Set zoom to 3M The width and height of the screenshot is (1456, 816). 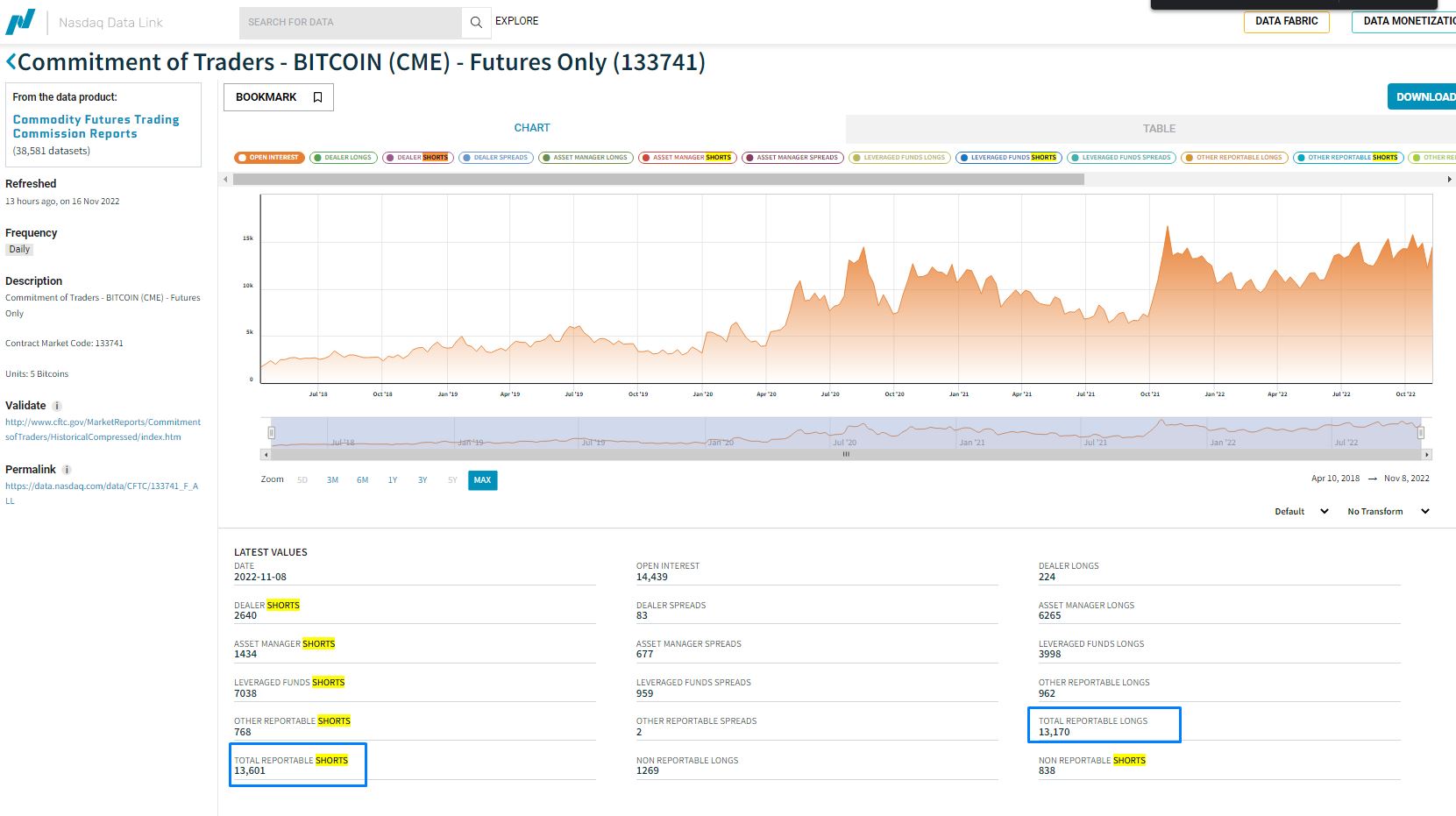pyautogui.click(x=332, y=480)
